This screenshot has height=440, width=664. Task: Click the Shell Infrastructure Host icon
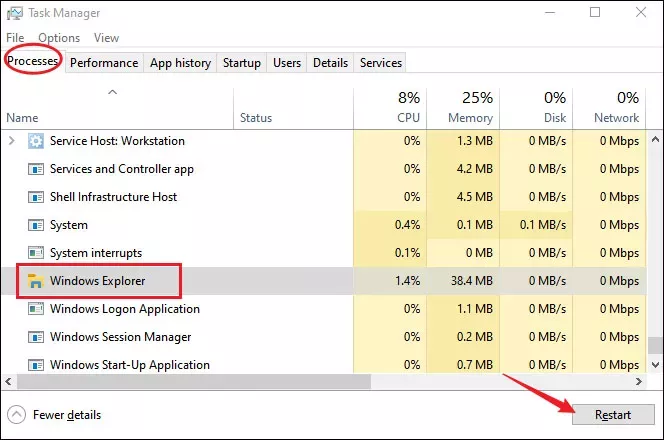(x=36, y=197)
